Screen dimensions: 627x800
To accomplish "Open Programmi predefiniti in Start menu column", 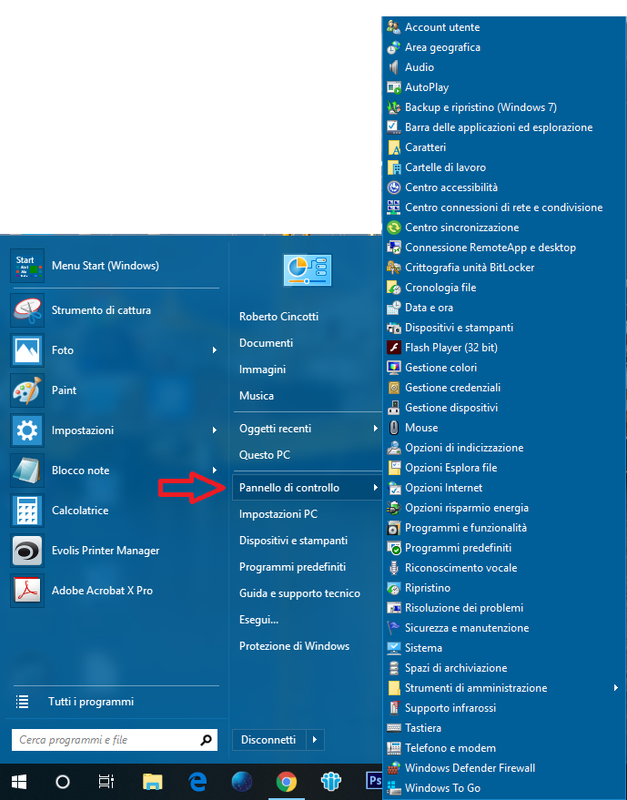I will pos(292,567).
